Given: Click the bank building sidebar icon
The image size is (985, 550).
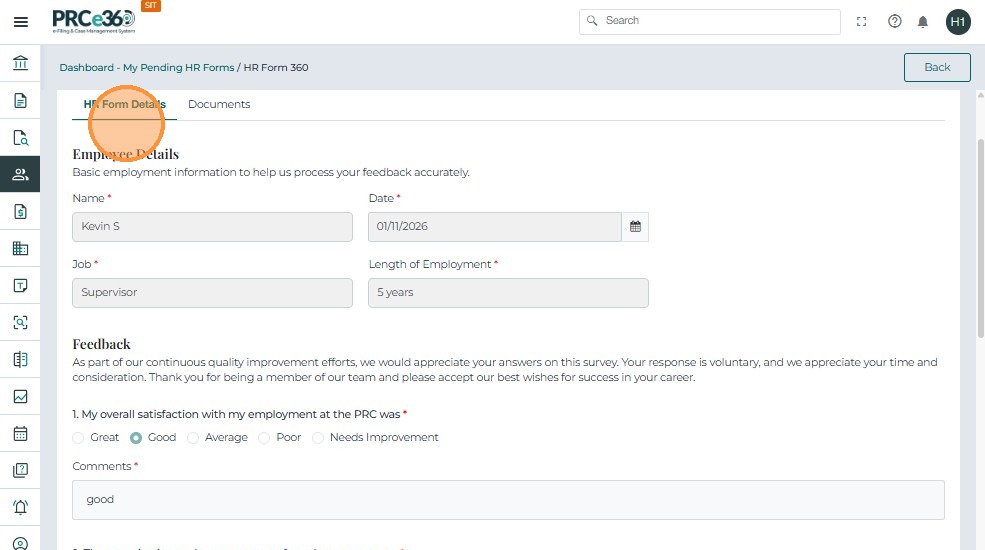Looking at the screenshot, I should 20,64.
